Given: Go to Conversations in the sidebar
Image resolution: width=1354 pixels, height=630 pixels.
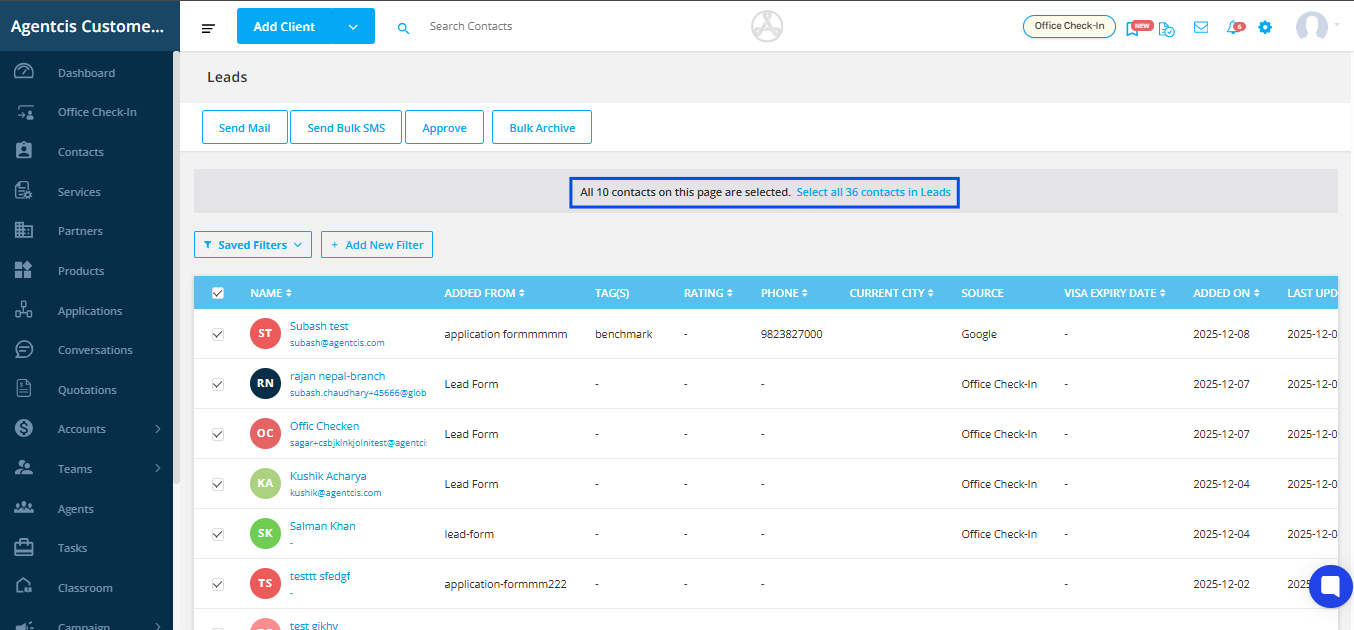Looking at the screenshot, I should (94, 350).
